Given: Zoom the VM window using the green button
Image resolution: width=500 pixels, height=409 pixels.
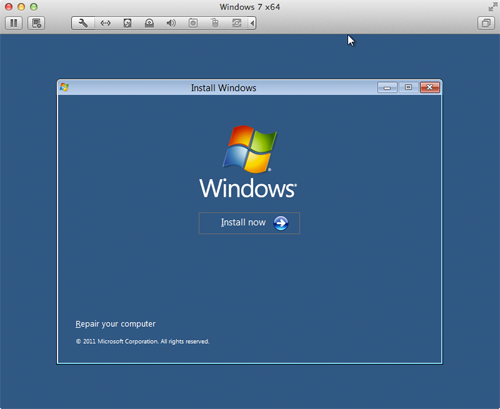Looking at the screenshot, I should pos(34,7).
